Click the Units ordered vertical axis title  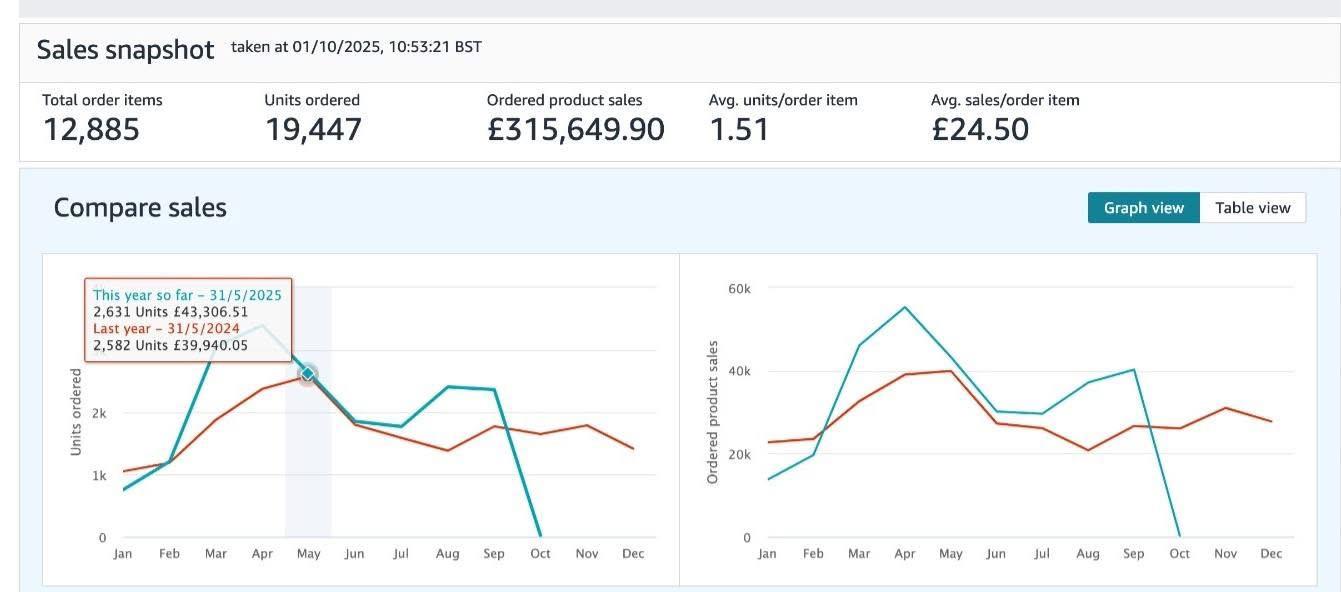pyautogui.click(x=76, y=413)
